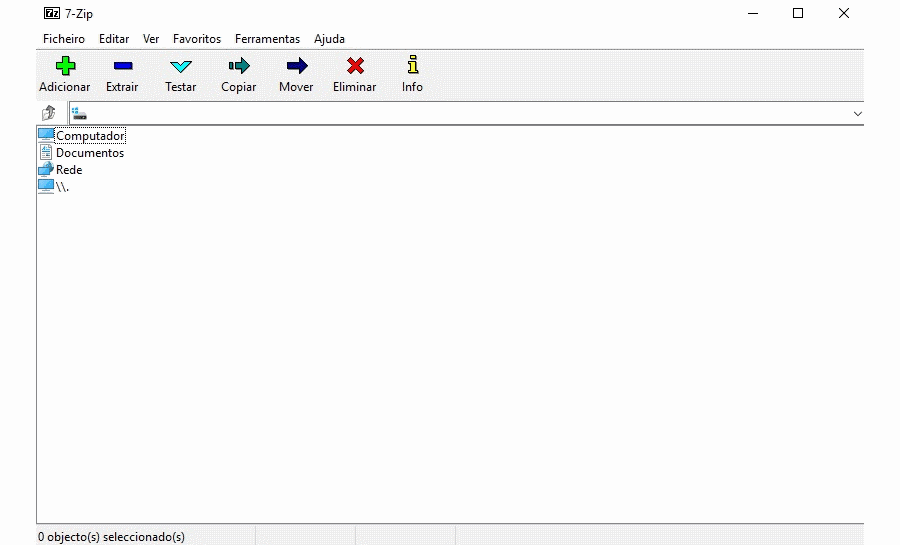Image resolution: width=900 pixels, height=545 pixels.
Task: Click the Adicionar green plus icon
Action: pos(65,66)
